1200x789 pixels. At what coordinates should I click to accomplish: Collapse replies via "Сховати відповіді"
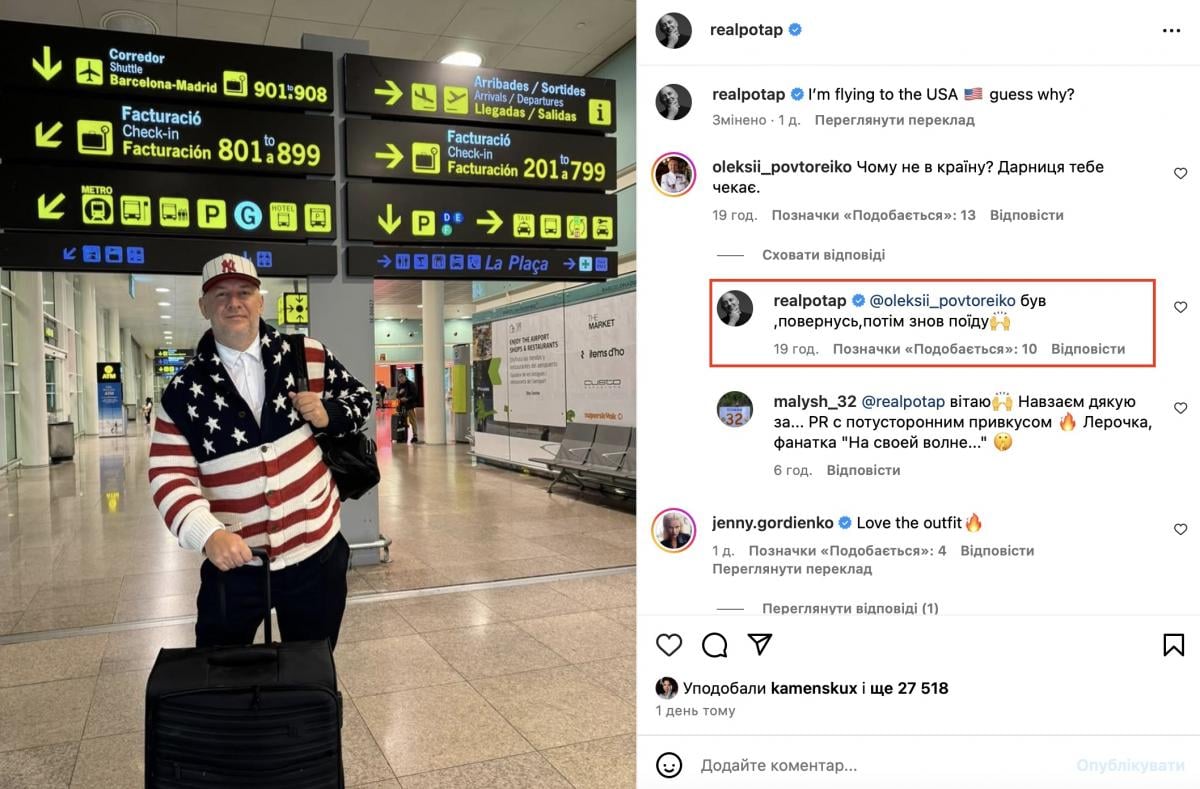[x=823, y=255]
